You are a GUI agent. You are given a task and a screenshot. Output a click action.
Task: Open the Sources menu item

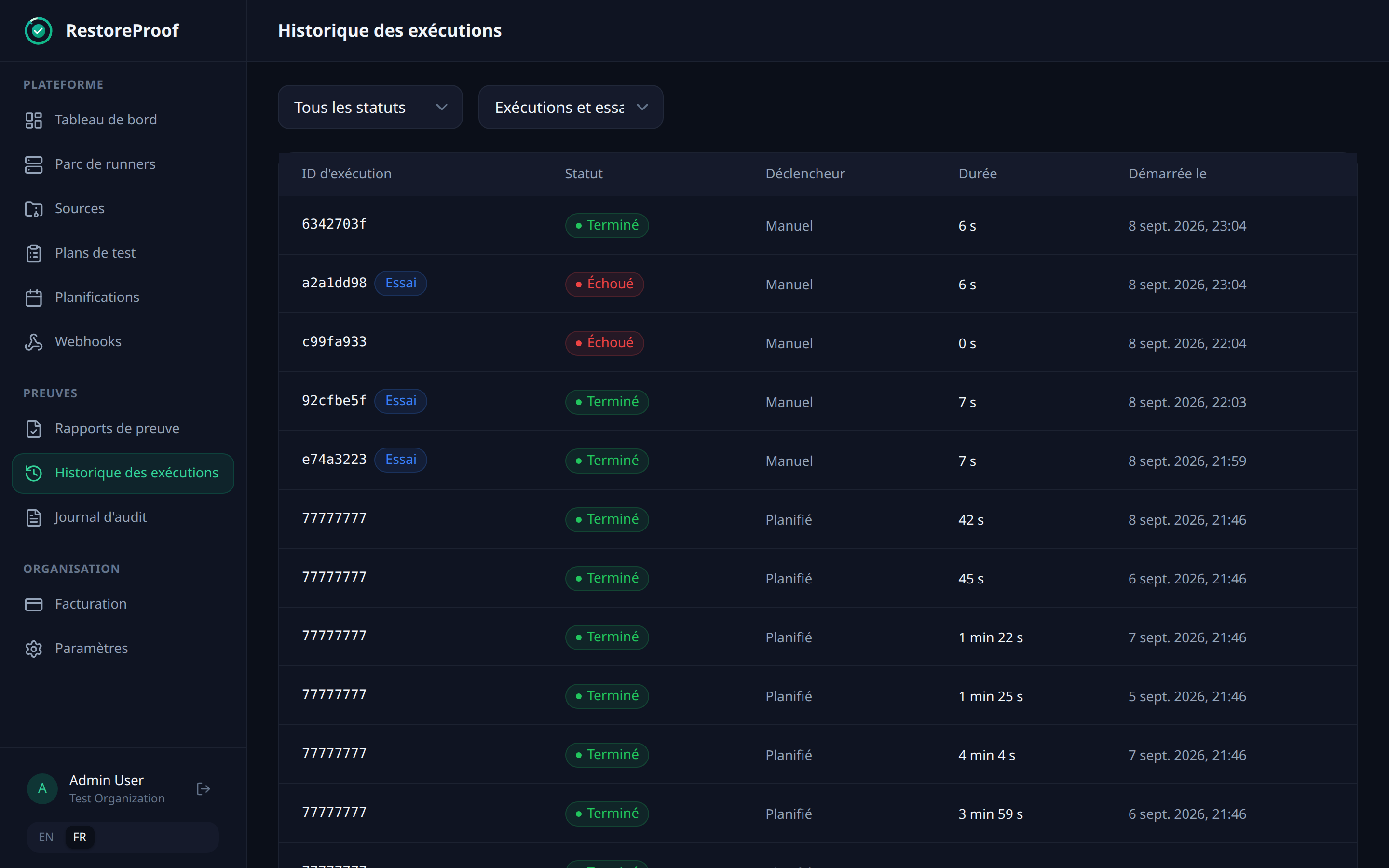coord(123,208)
